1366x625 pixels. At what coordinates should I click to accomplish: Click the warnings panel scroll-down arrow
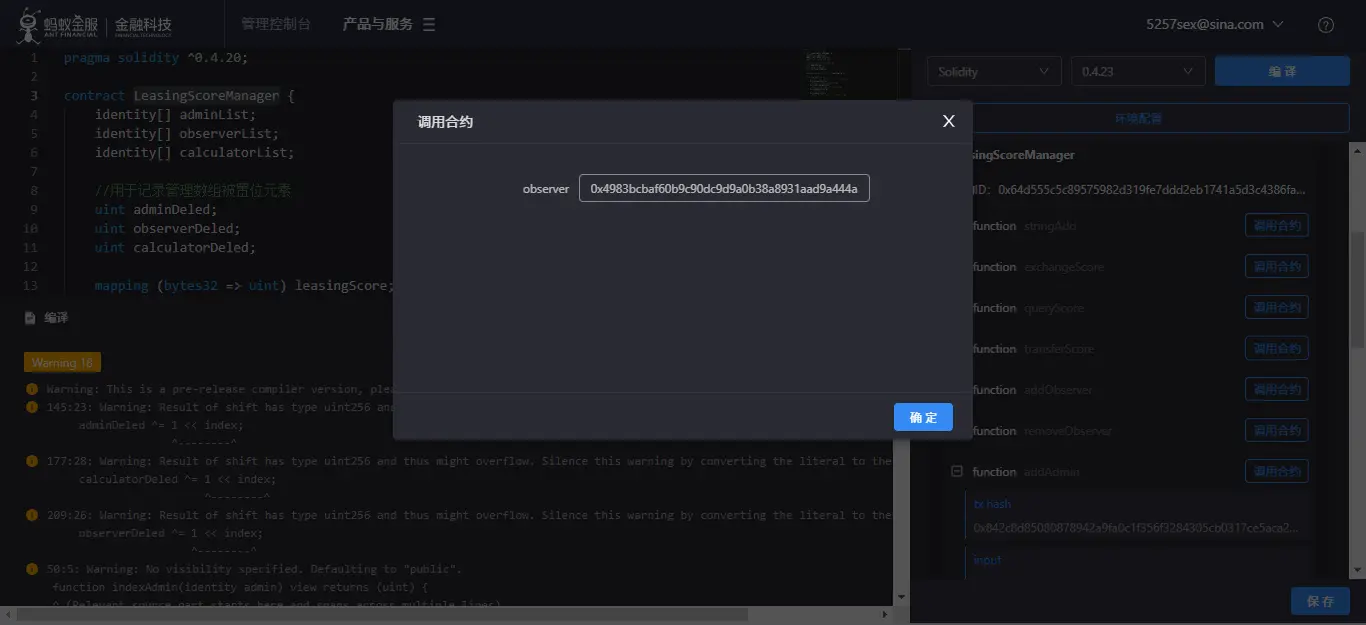903,596
